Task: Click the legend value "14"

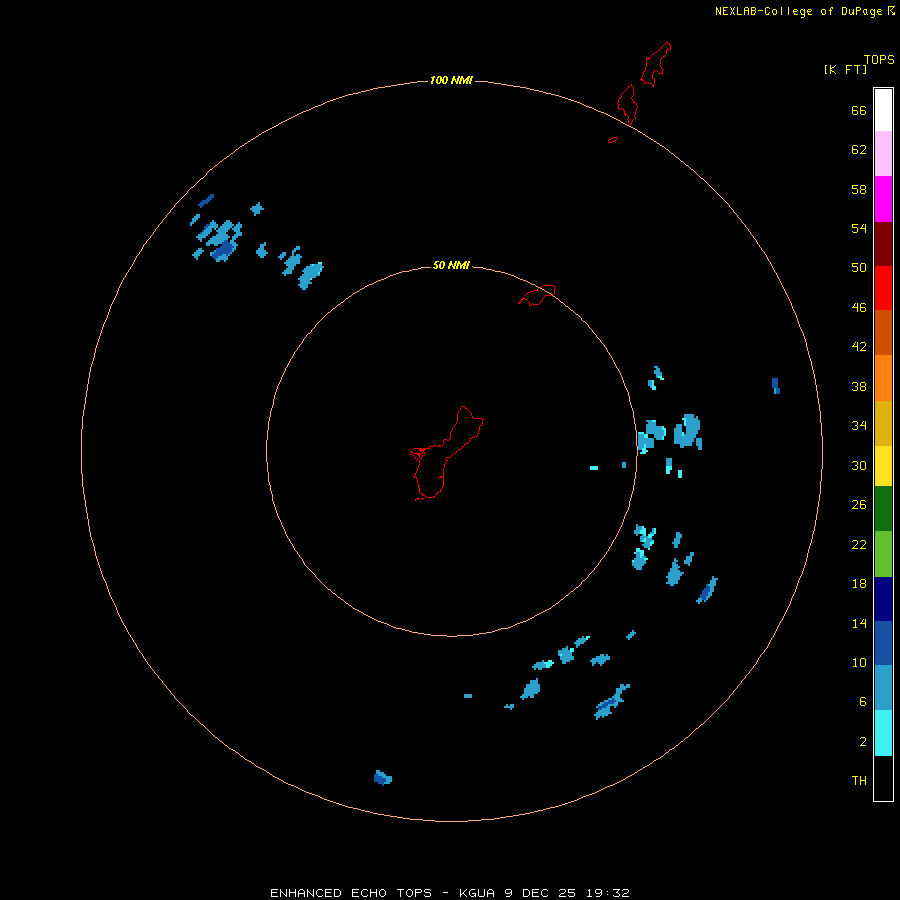Action: click(x=859, y=623)
